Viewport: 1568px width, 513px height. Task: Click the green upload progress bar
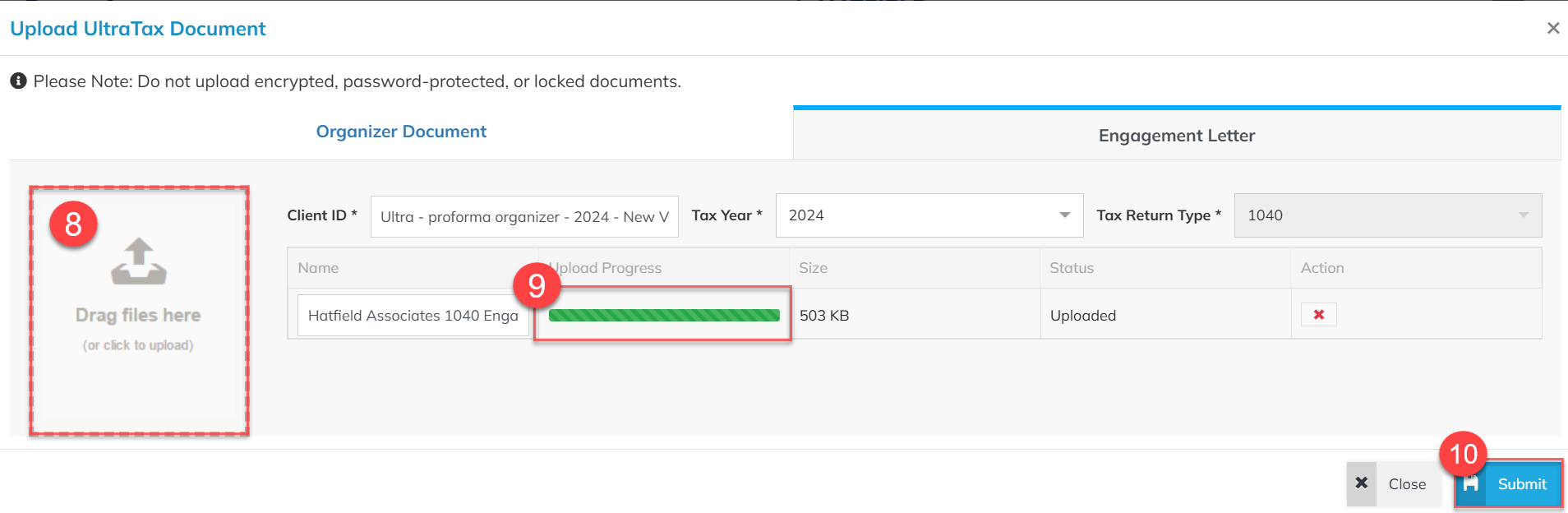tap(664, 315)
